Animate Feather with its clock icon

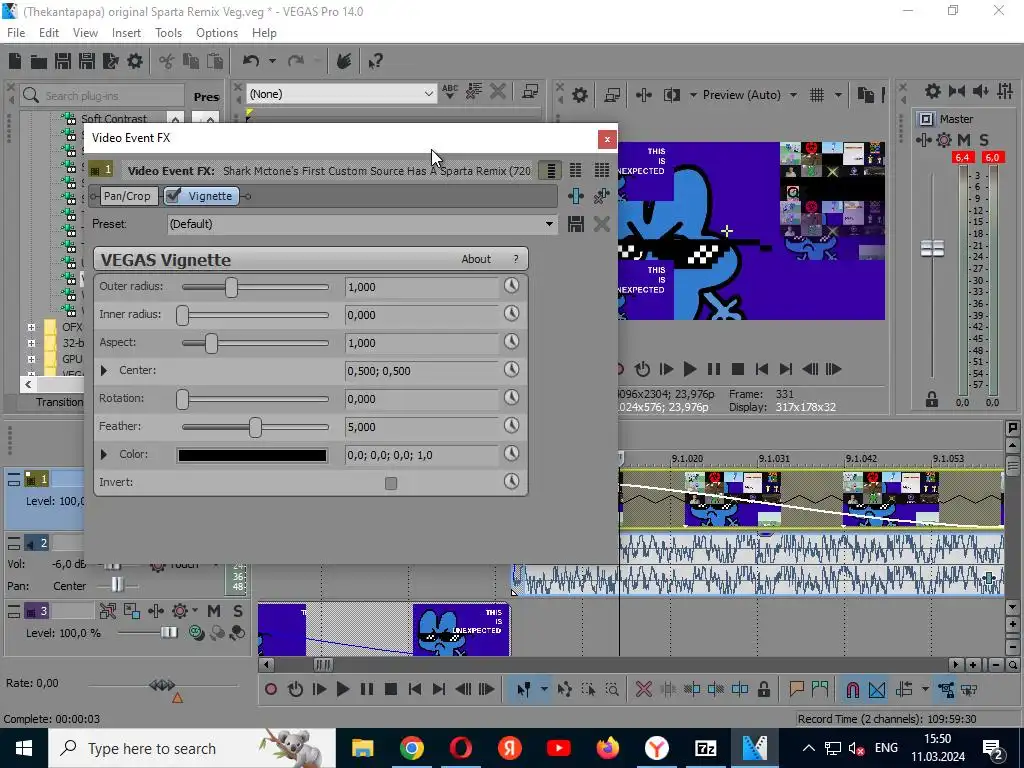pyautogui.click(x=511, y=426)
